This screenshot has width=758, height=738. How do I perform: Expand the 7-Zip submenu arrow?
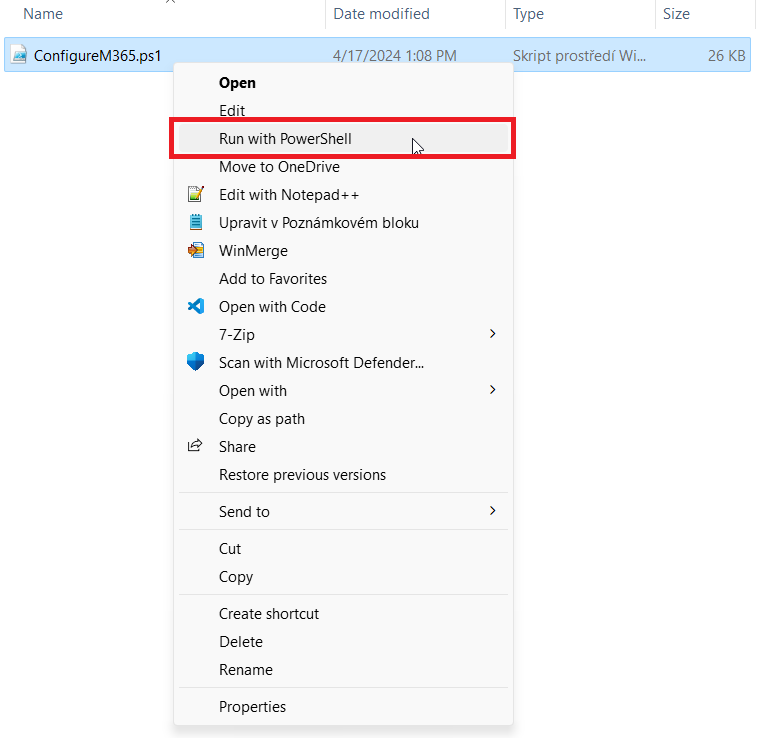coord(492,334)
